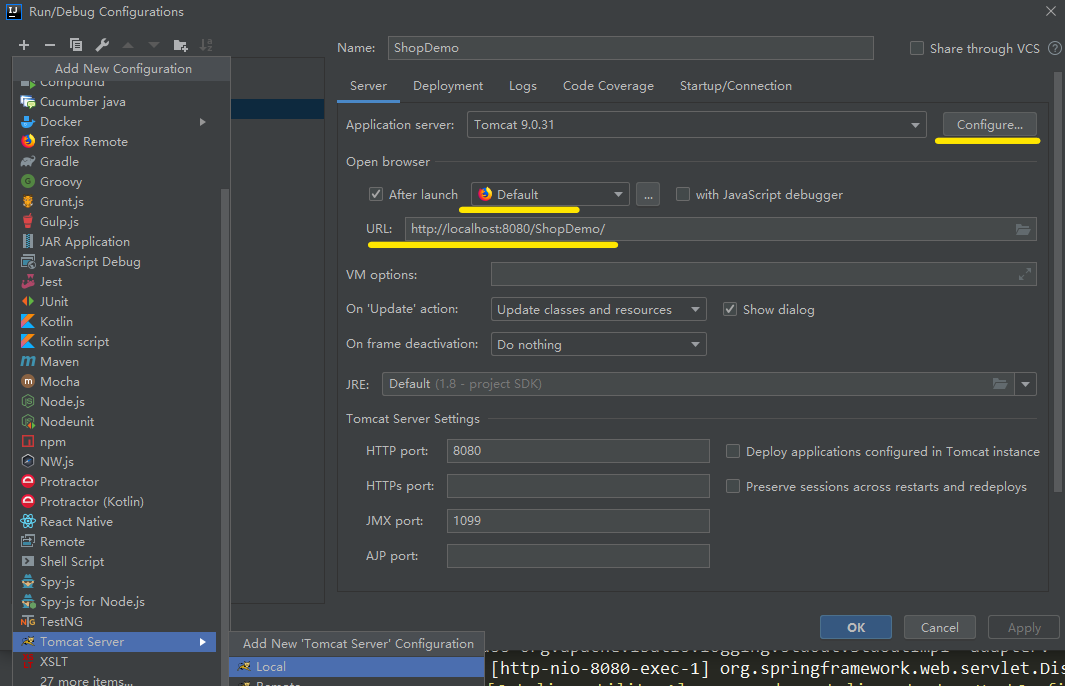Click the Name field containing ShopDemo
Viewport: 1065px width, 686px height.
point(630,48)
